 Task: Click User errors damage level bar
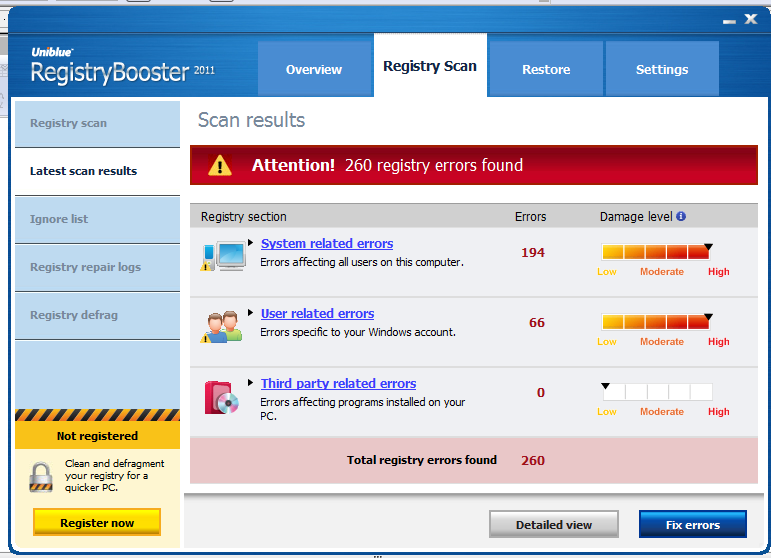(x=656, y=322)
